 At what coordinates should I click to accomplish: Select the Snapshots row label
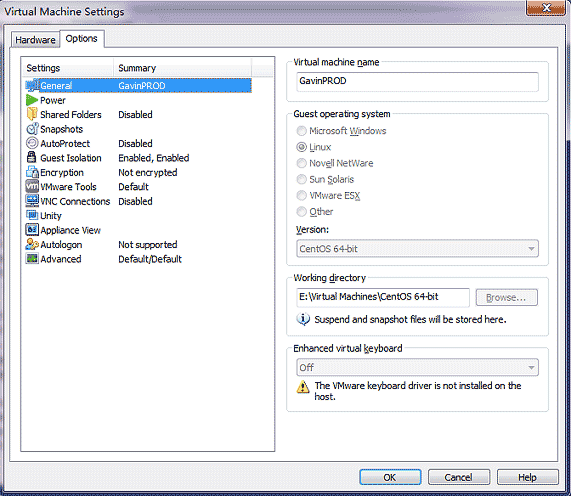coord(62,129)
